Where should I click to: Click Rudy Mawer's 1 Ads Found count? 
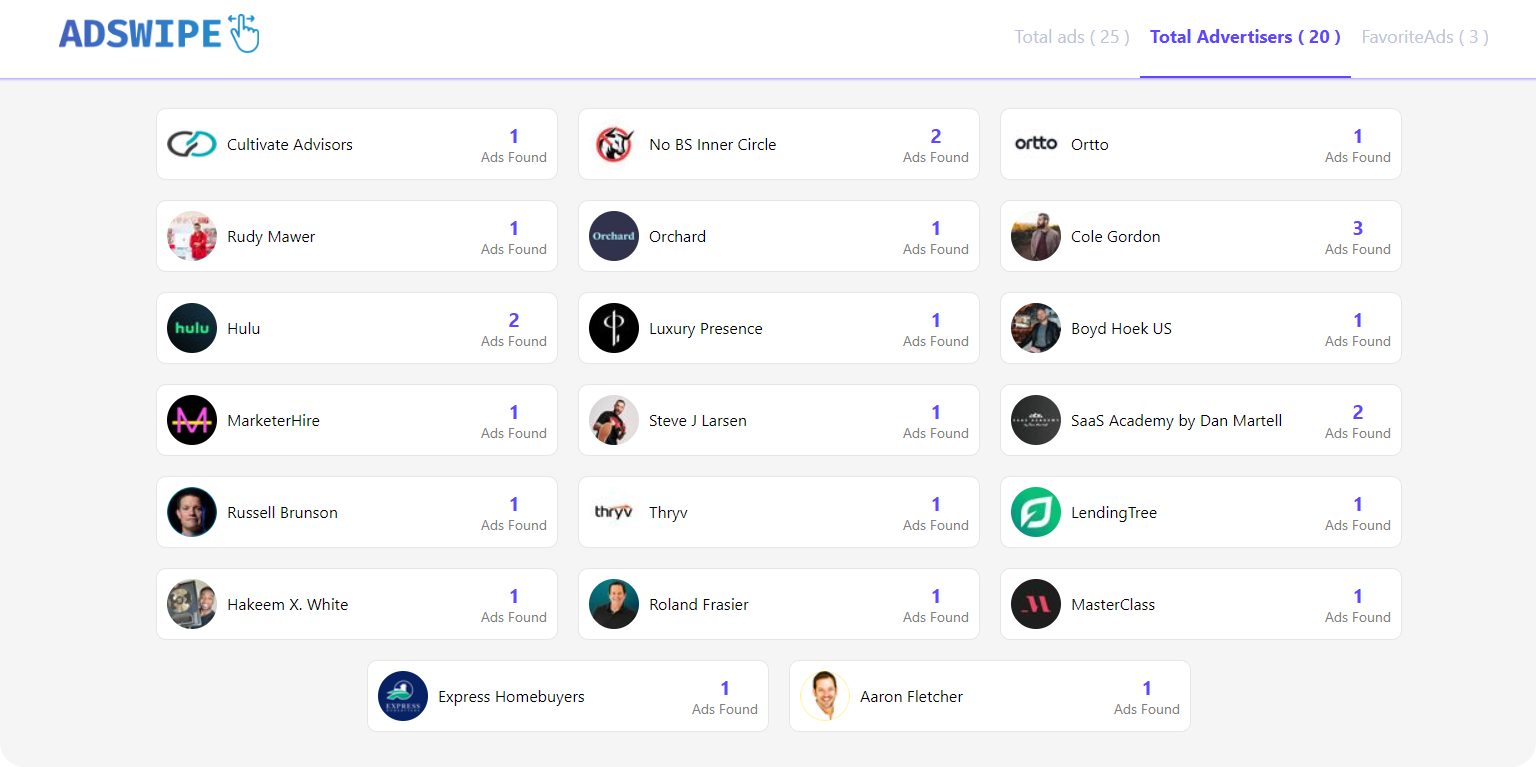pos(514,238)
